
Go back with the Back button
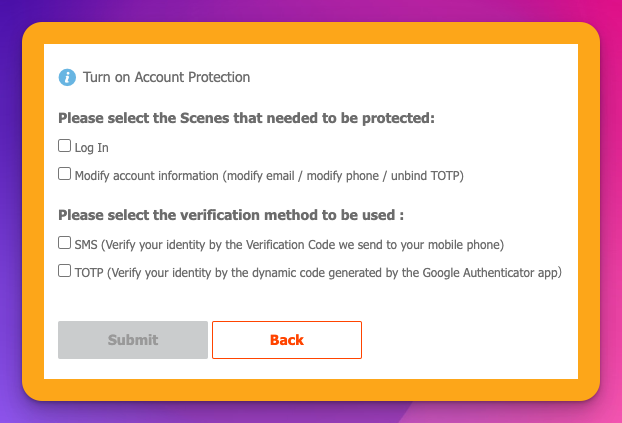click(x=286, y=340)
